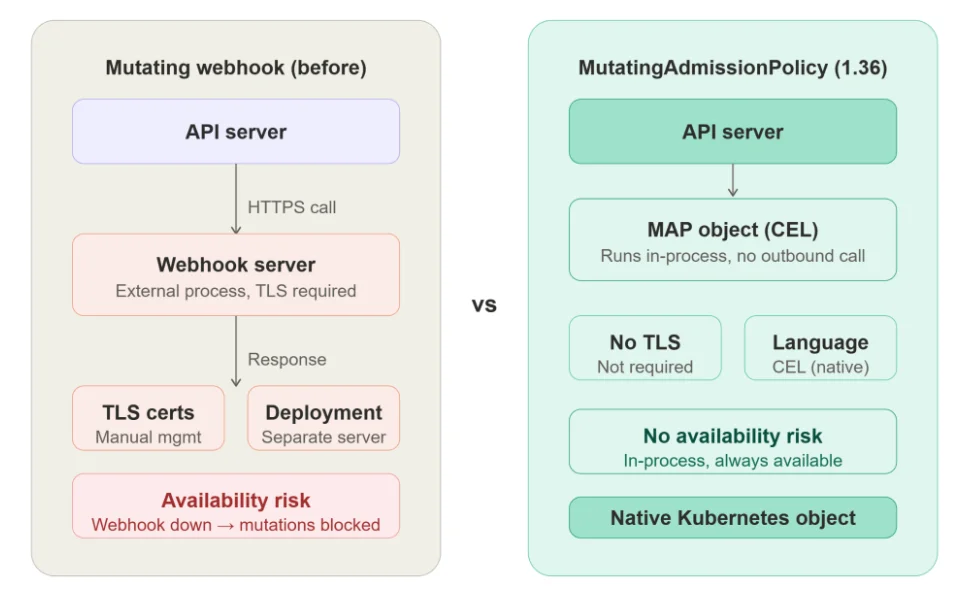
Task: Select 'Webhook down → mutations blocked' text
Action: pyautogui.click(x=236, y=525)
